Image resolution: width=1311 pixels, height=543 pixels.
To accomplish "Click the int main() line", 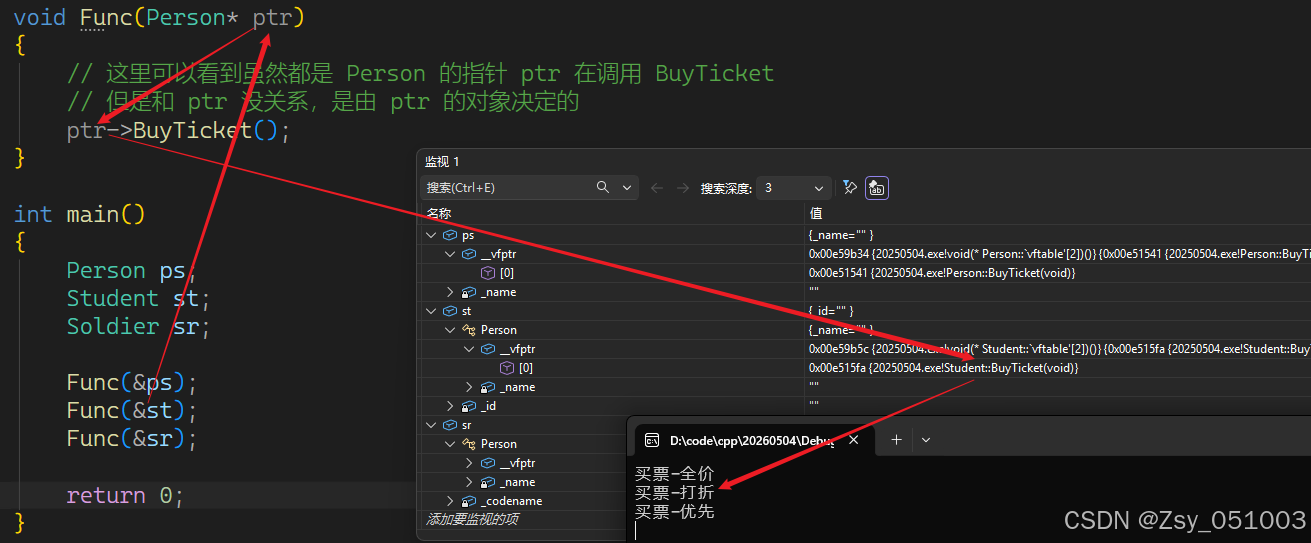I will pyautogui.click(x=80, y=214).
